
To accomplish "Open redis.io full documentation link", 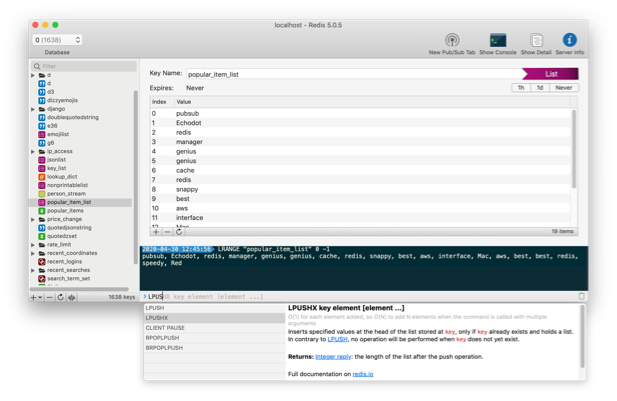I will click(363, 374).
